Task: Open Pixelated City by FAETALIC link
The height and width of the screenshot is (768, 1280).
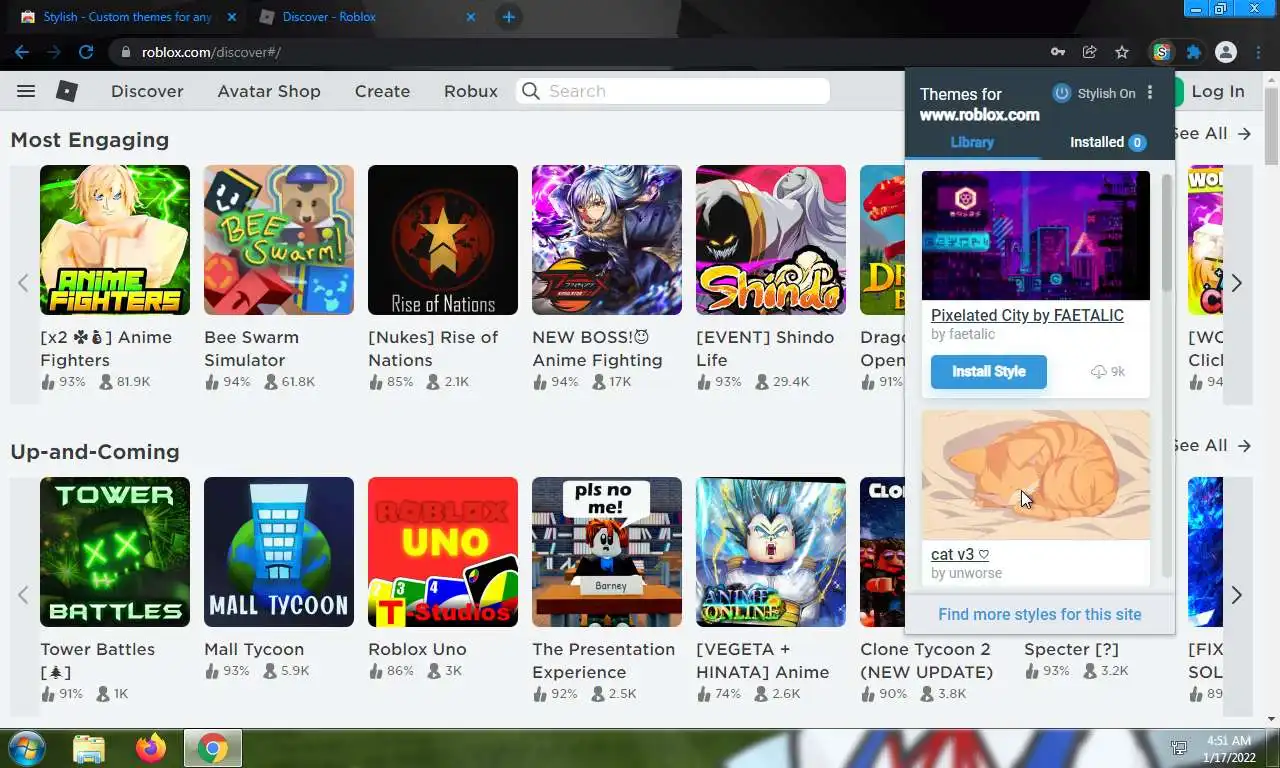Action: pyautogui.click(x=1027, y=315)
